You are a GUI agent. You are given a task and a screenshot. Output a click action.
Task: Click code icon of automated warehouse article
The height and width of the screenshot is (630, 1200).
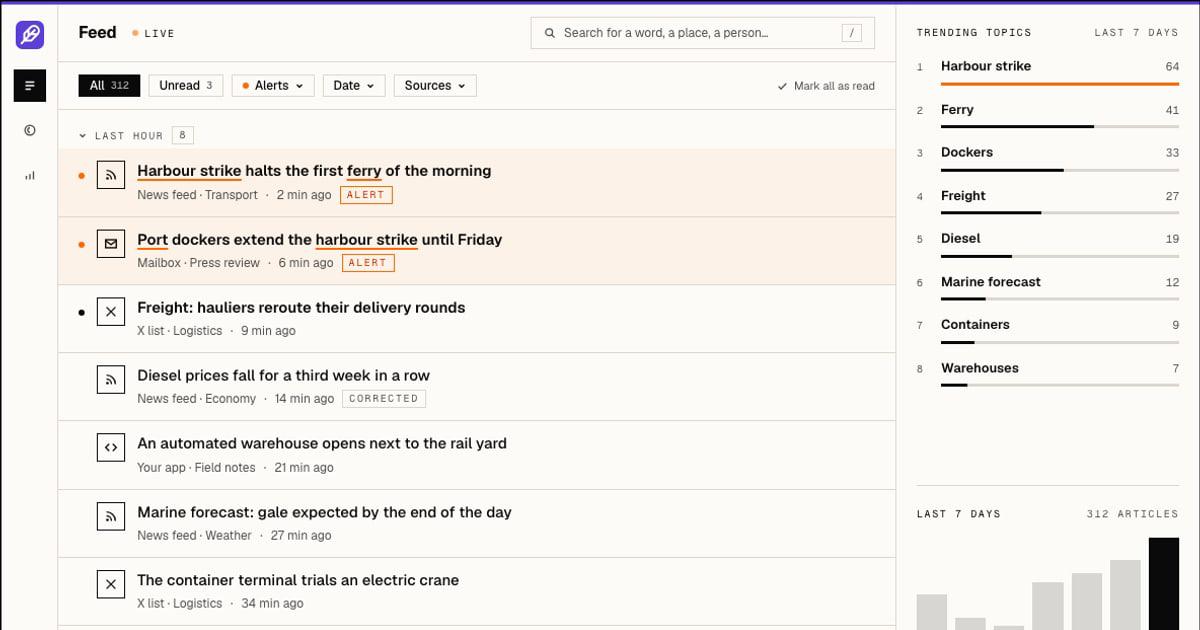click(x=111, y=447)
